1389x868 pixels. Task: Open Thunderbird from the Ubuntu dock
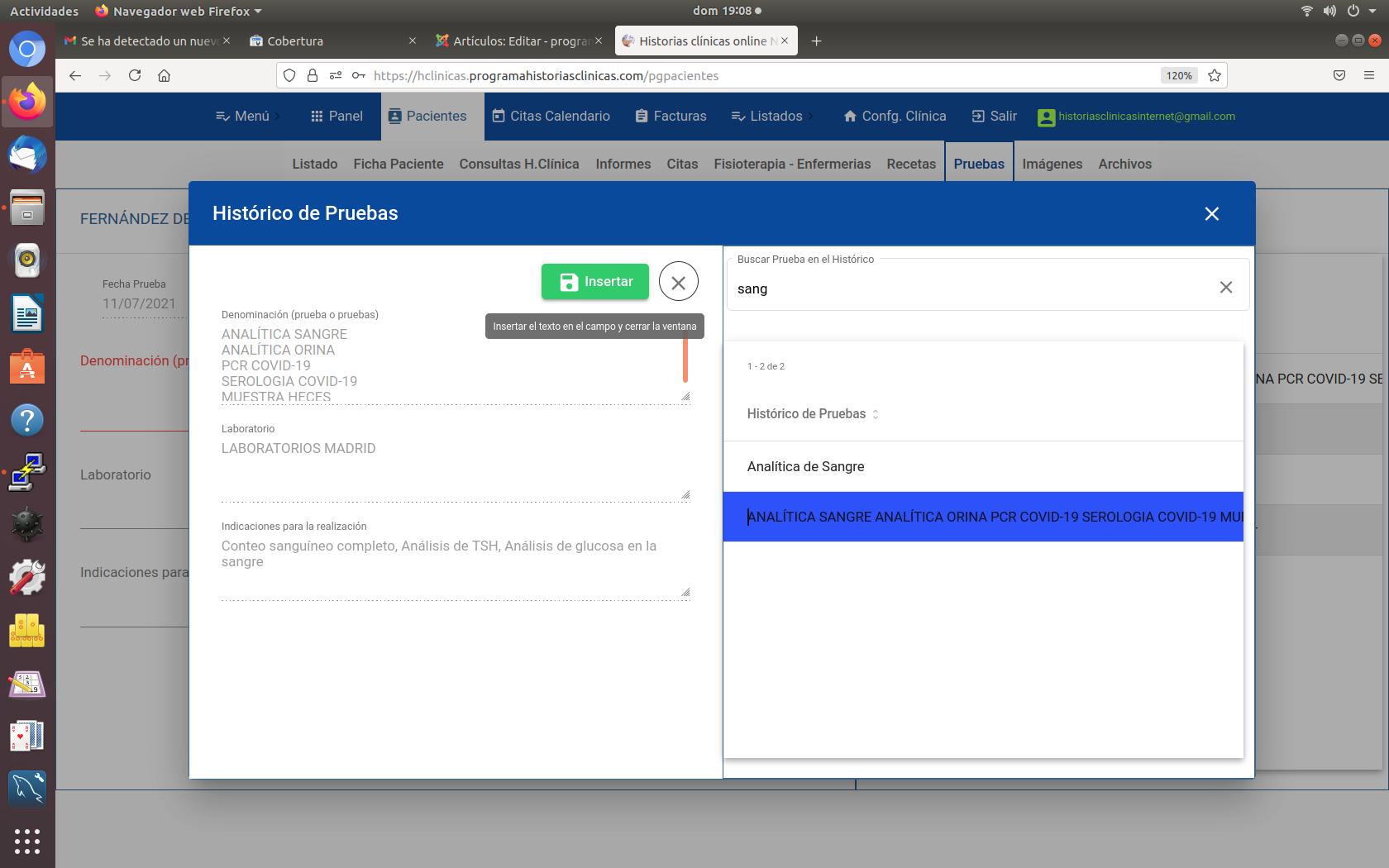27,155
